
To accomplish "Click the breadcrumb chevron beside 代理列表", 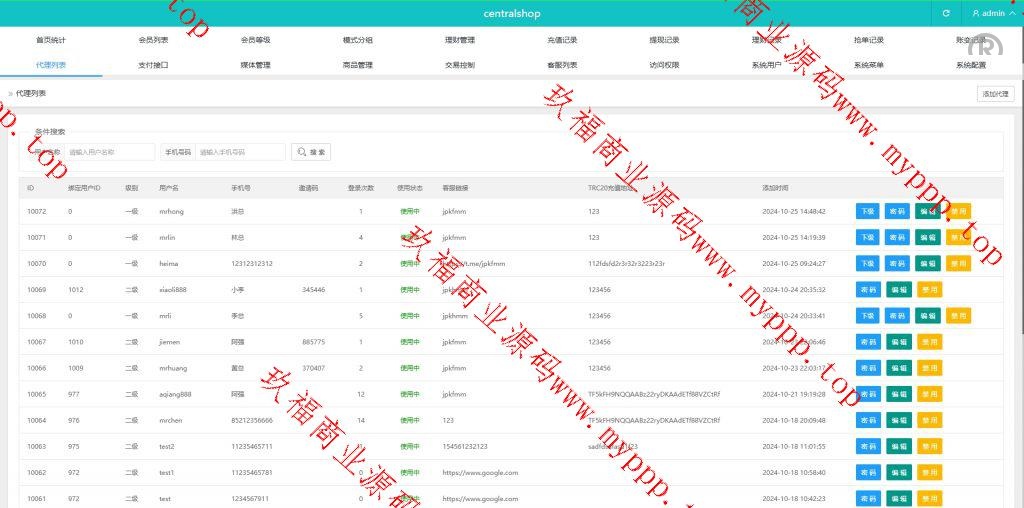I will 10,93.
